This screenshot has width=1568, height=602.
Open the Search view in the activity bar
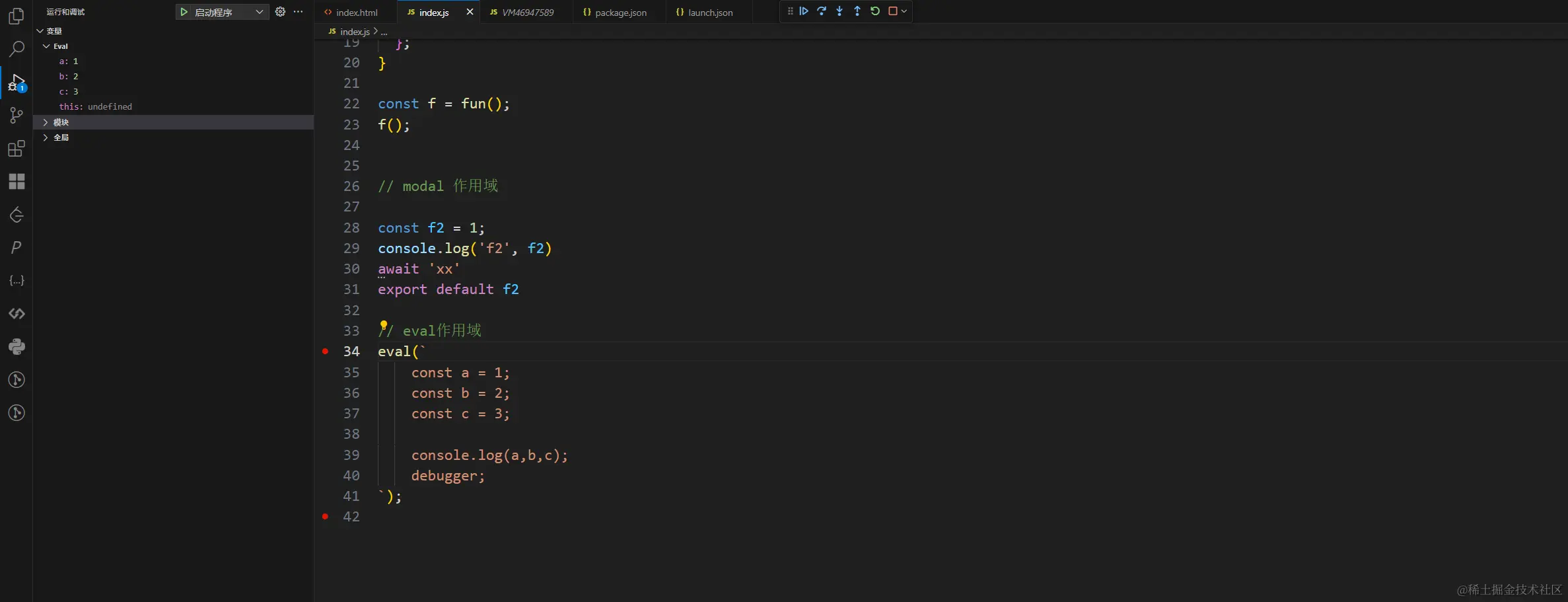click(x=17, y=49)
